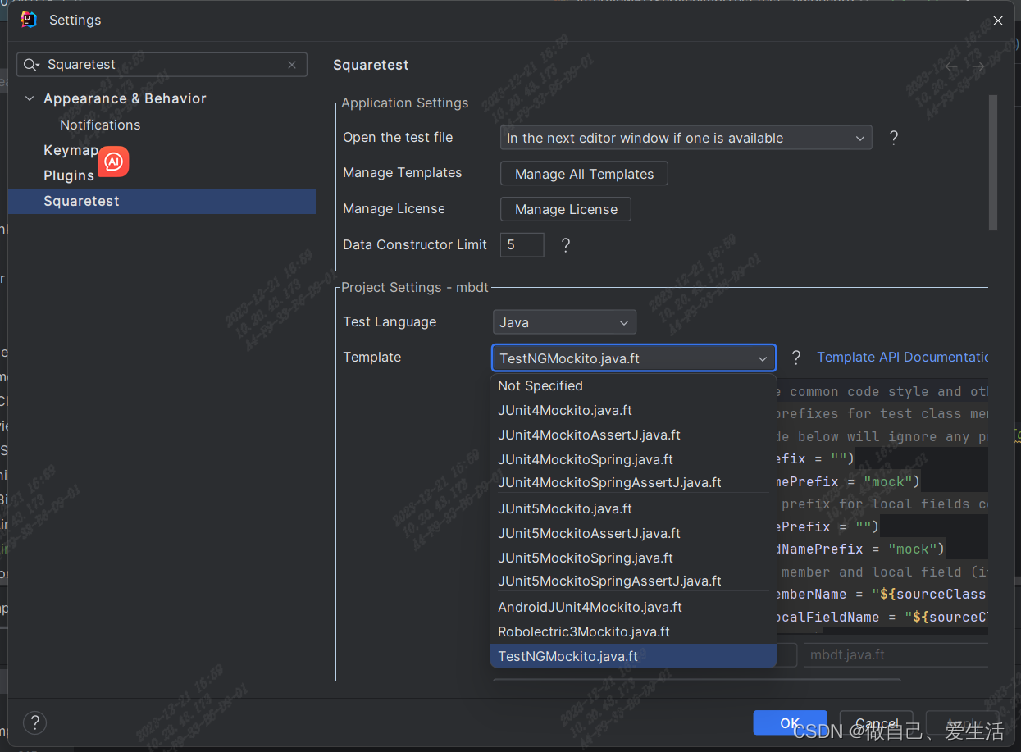The width and height of the screenshot is (1021, 752).
Task: Close the Settings dialog with the X
Action: click(x=998, y=21)
